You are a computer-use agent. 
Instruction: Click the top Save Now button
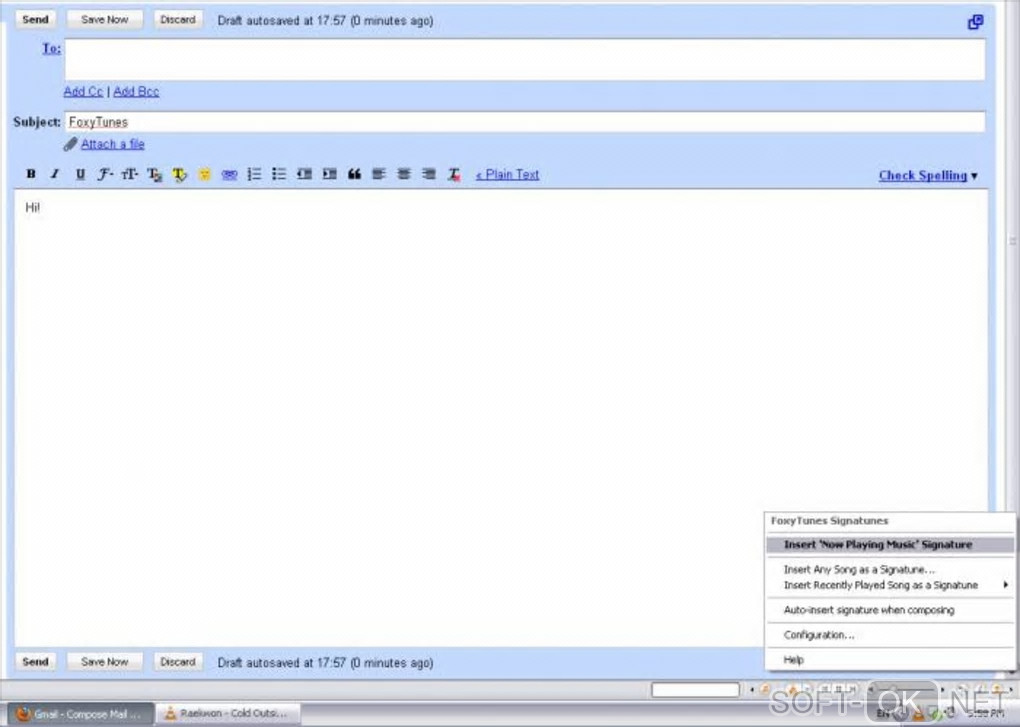pyautogui.click(x=105, y=20)
